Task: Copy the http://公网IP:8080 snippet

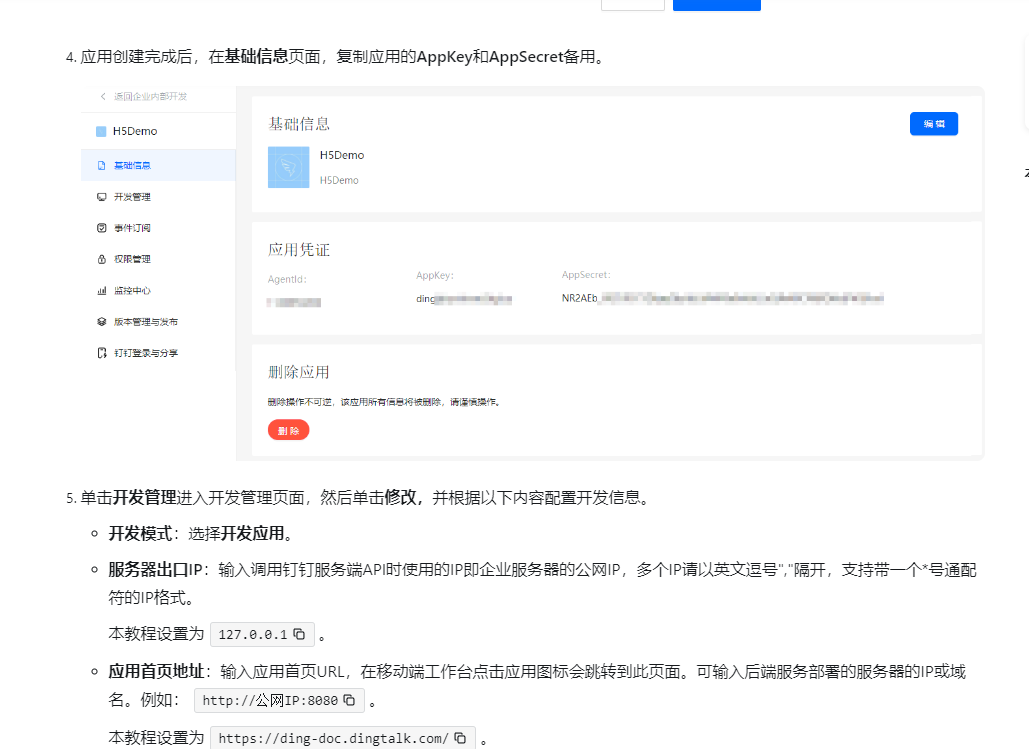Action: (349, 700)
